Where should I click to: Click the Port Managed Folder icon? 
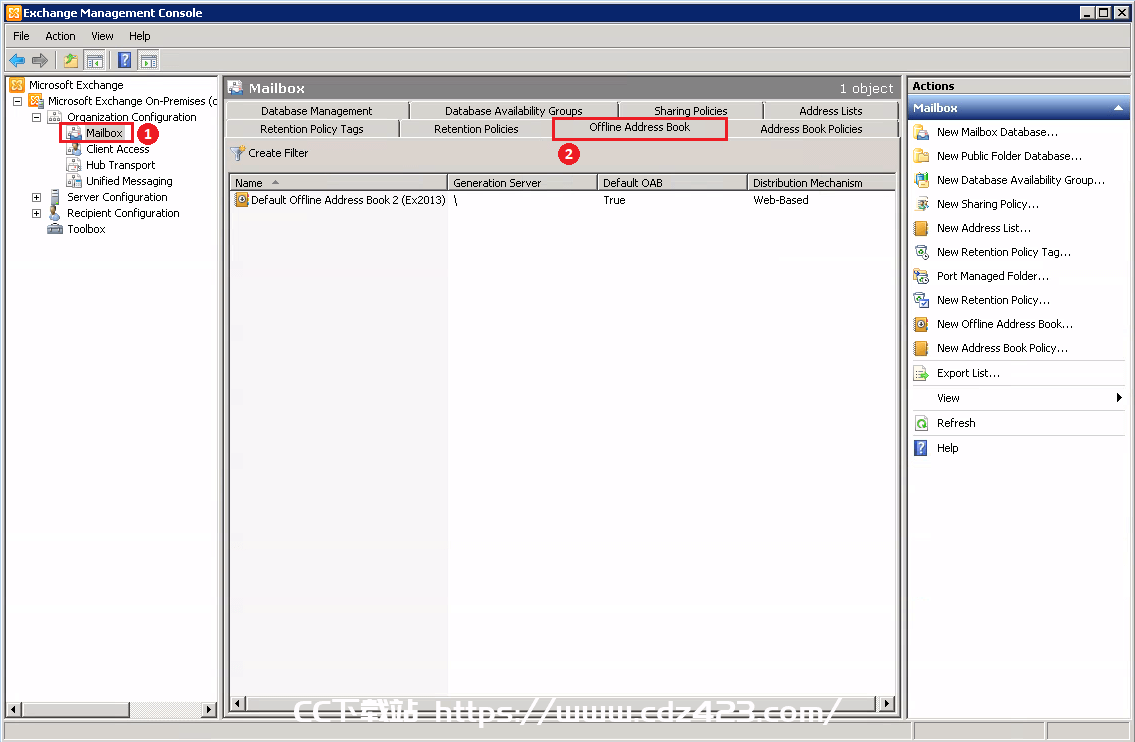click(x=921, y=276)
